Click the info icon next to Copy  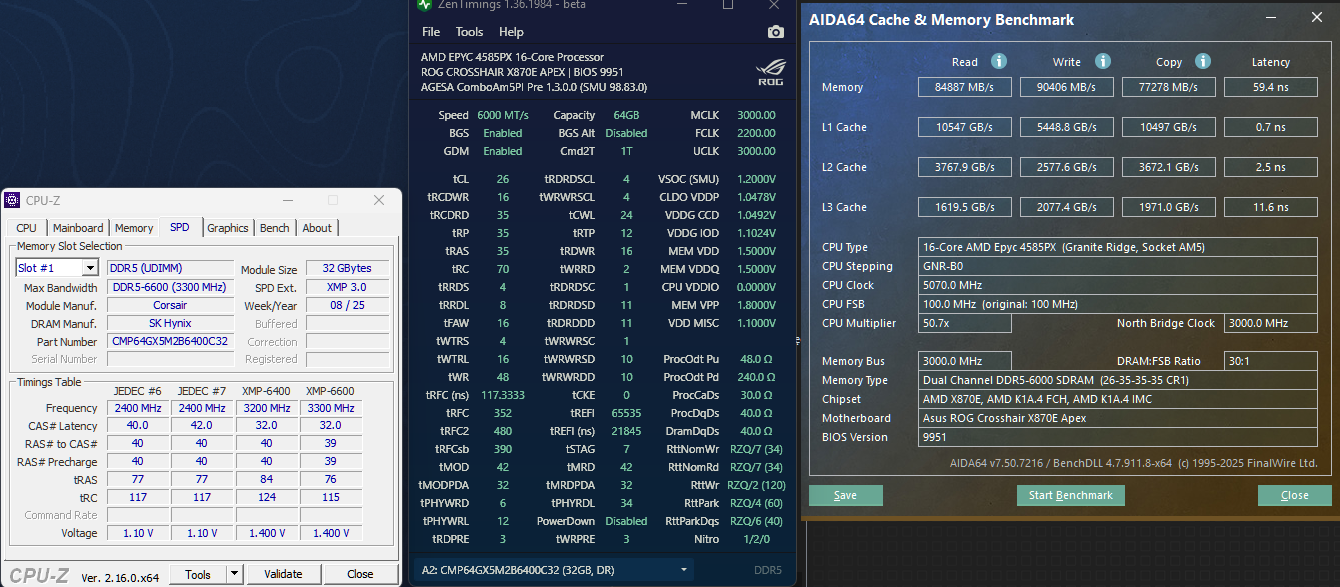click(x=1203, y=62)
